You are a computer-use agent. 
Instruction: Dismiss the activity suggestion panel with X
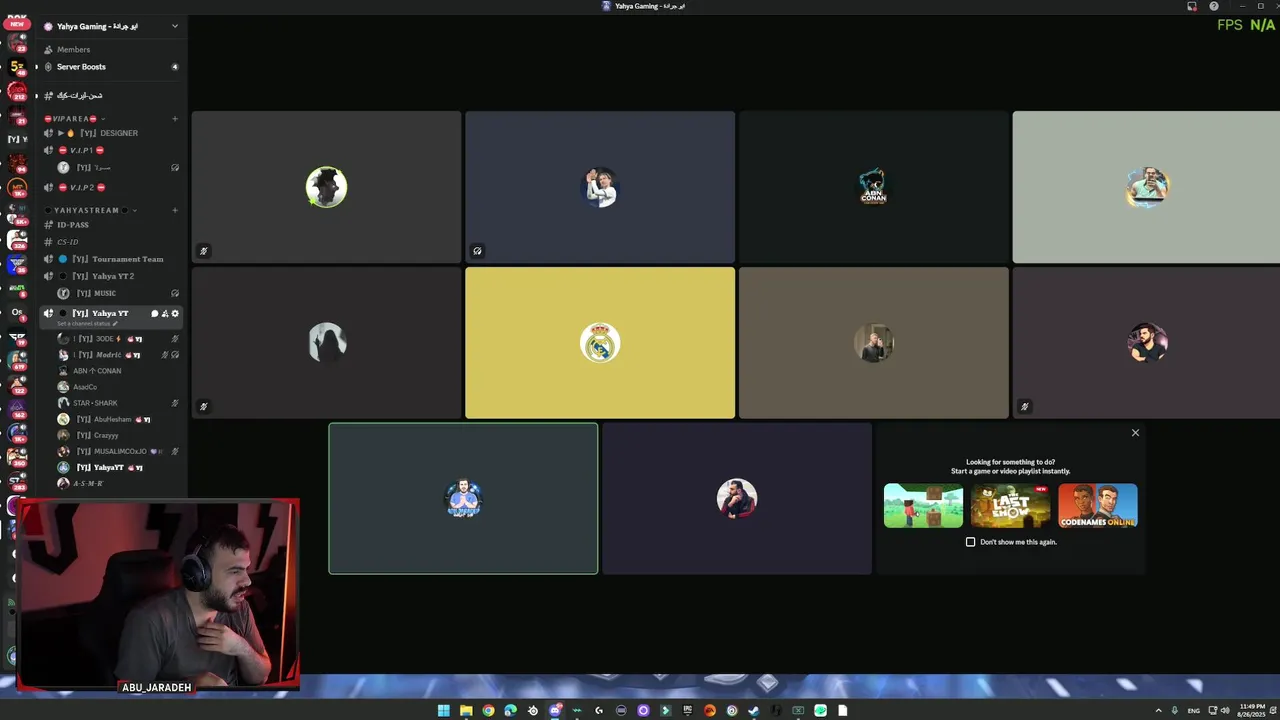coord(1135,433)
